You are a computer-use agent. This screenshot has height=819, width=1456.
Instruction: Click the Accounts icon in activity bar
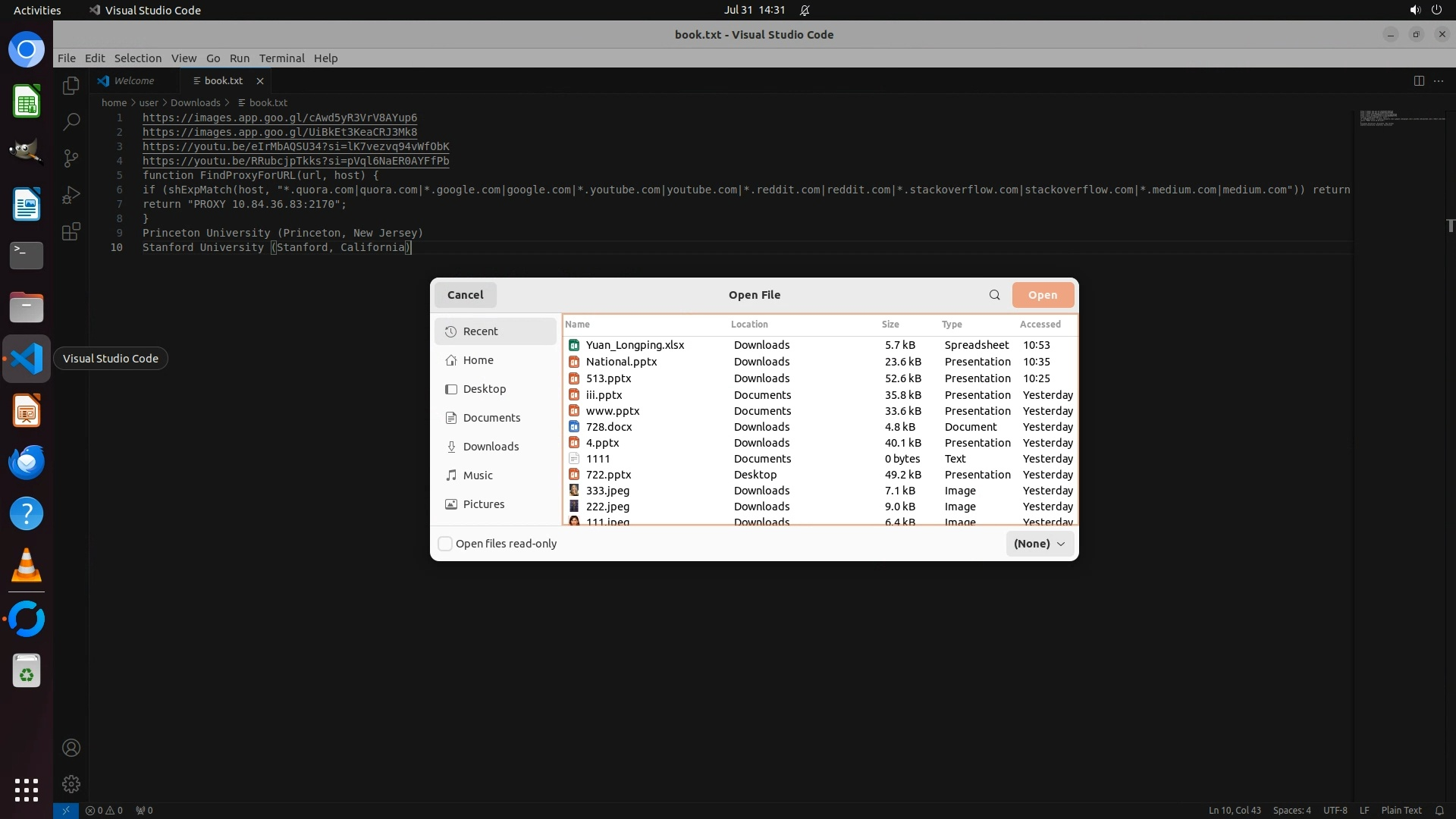click(71, 748)
